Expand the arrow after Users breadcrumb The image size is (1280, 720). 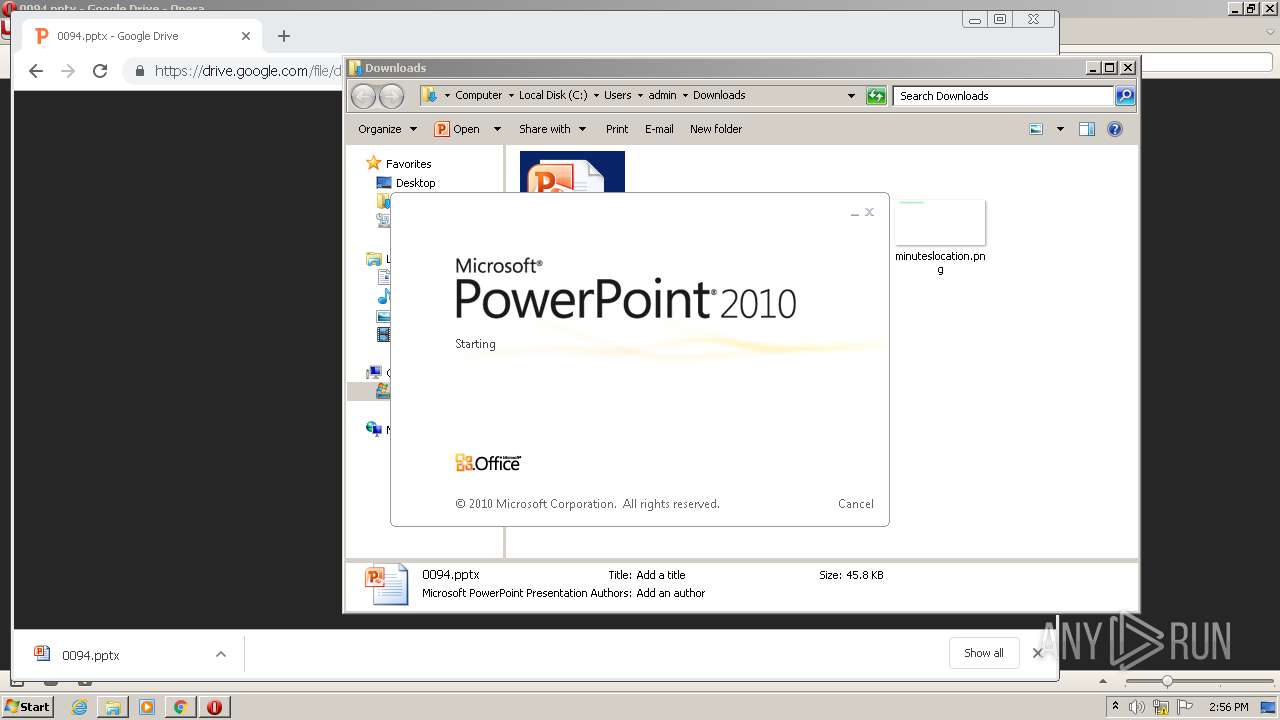pyautogui.click(x=640, y=96)
